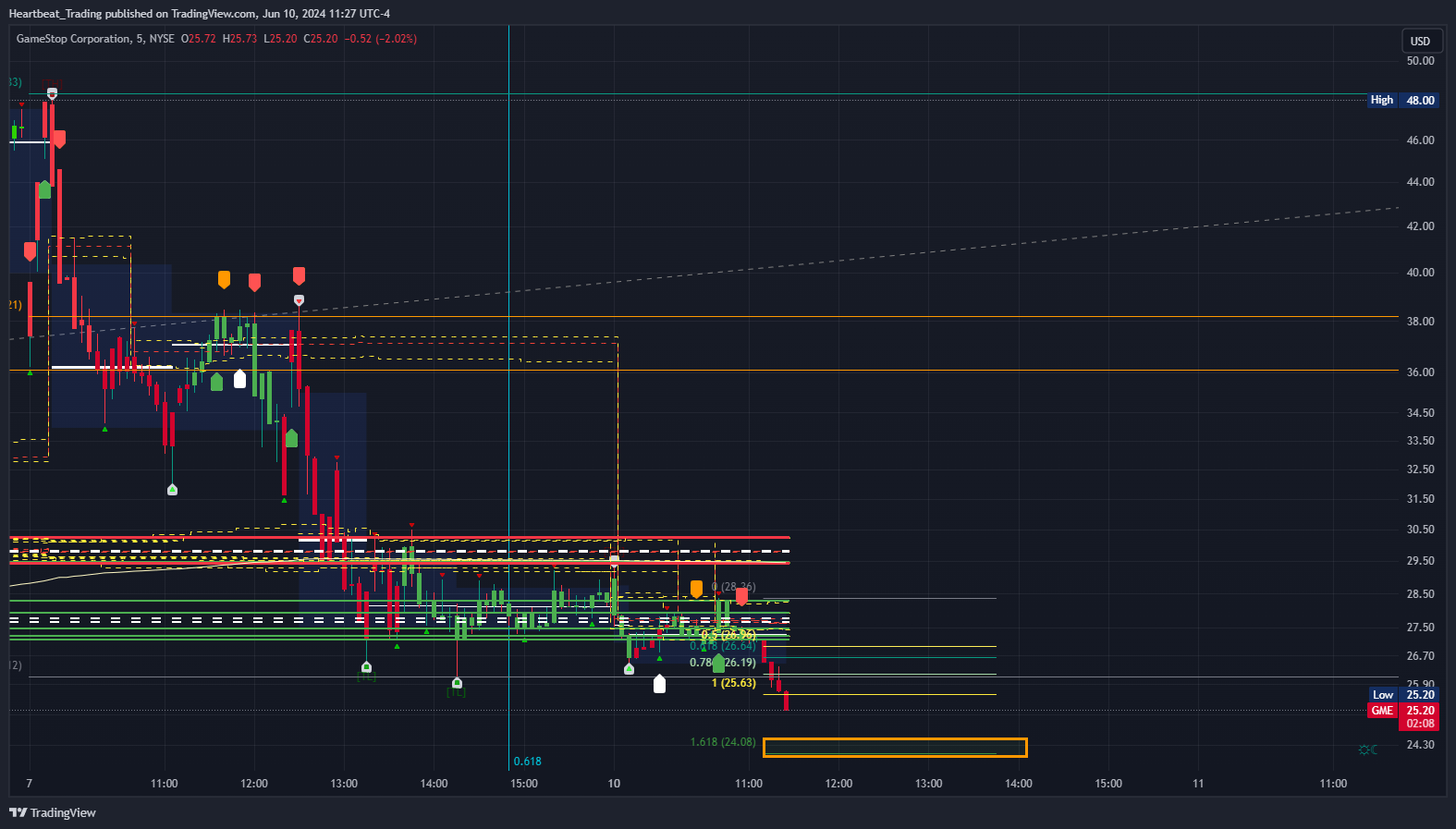Click the High 48.00 price label
This screenshot has width=1456, height=829.
tap(1403, 100)
